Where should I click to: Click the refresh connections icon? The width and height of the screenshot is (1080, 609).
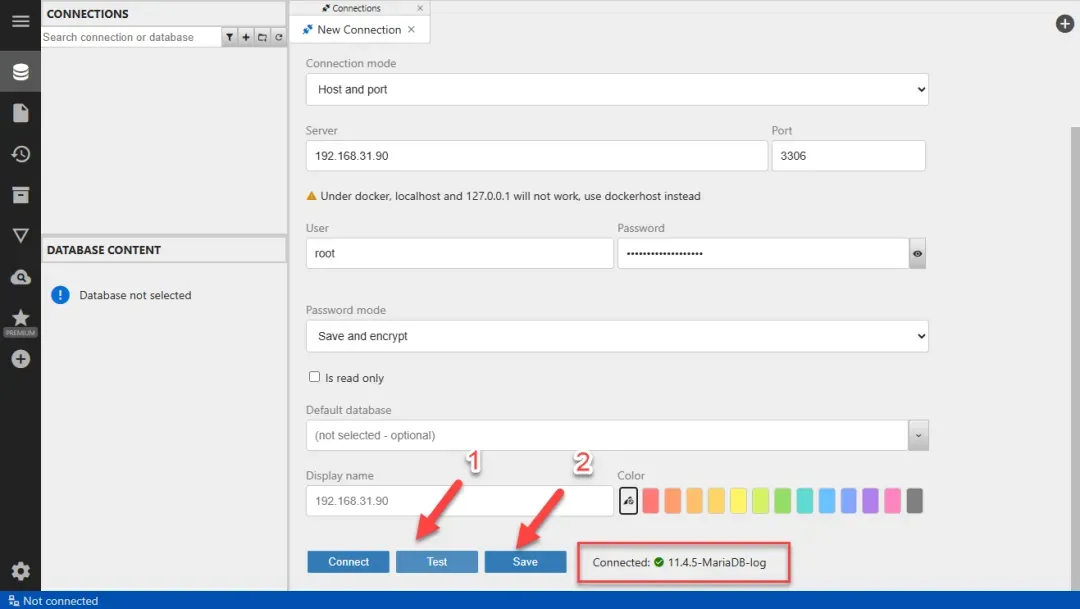pos(279,37)
